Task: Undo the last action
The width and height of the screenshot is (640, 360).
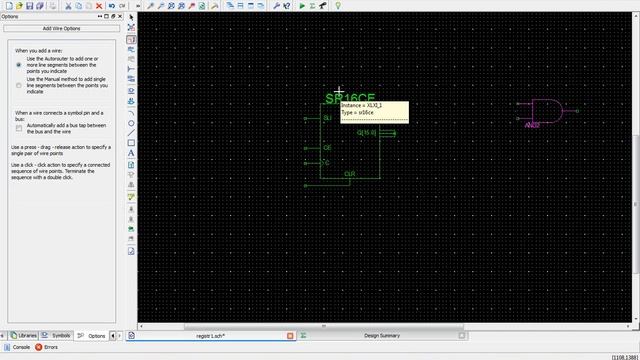Action: 111,6
